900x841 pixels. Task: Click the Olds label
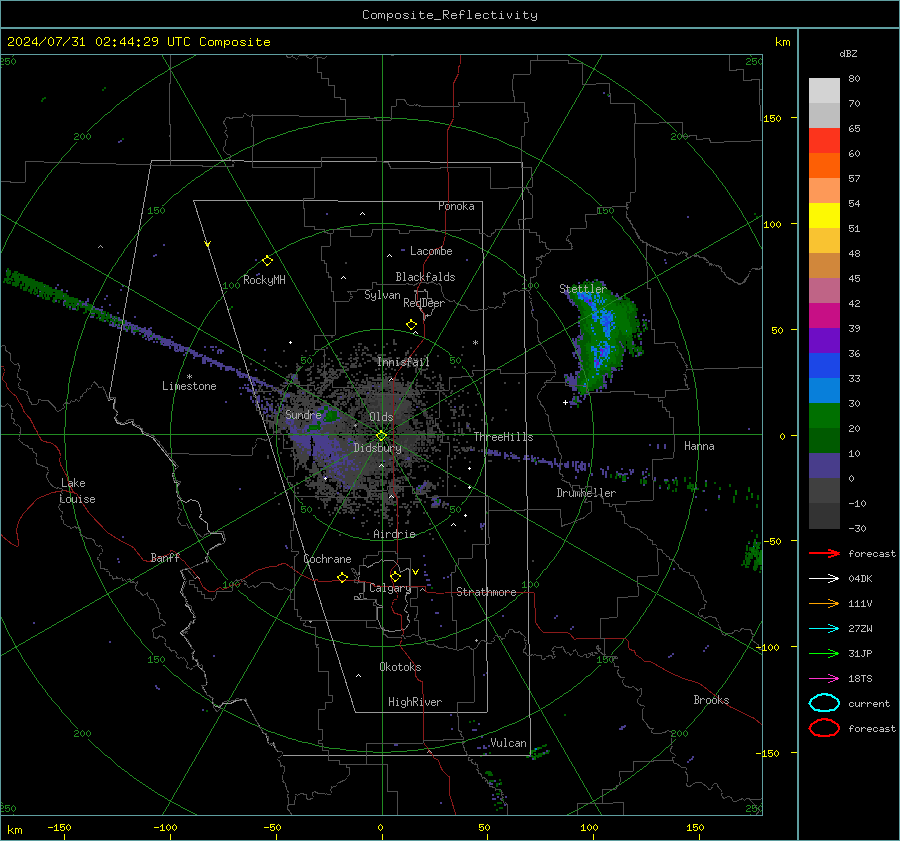[381, 417]
